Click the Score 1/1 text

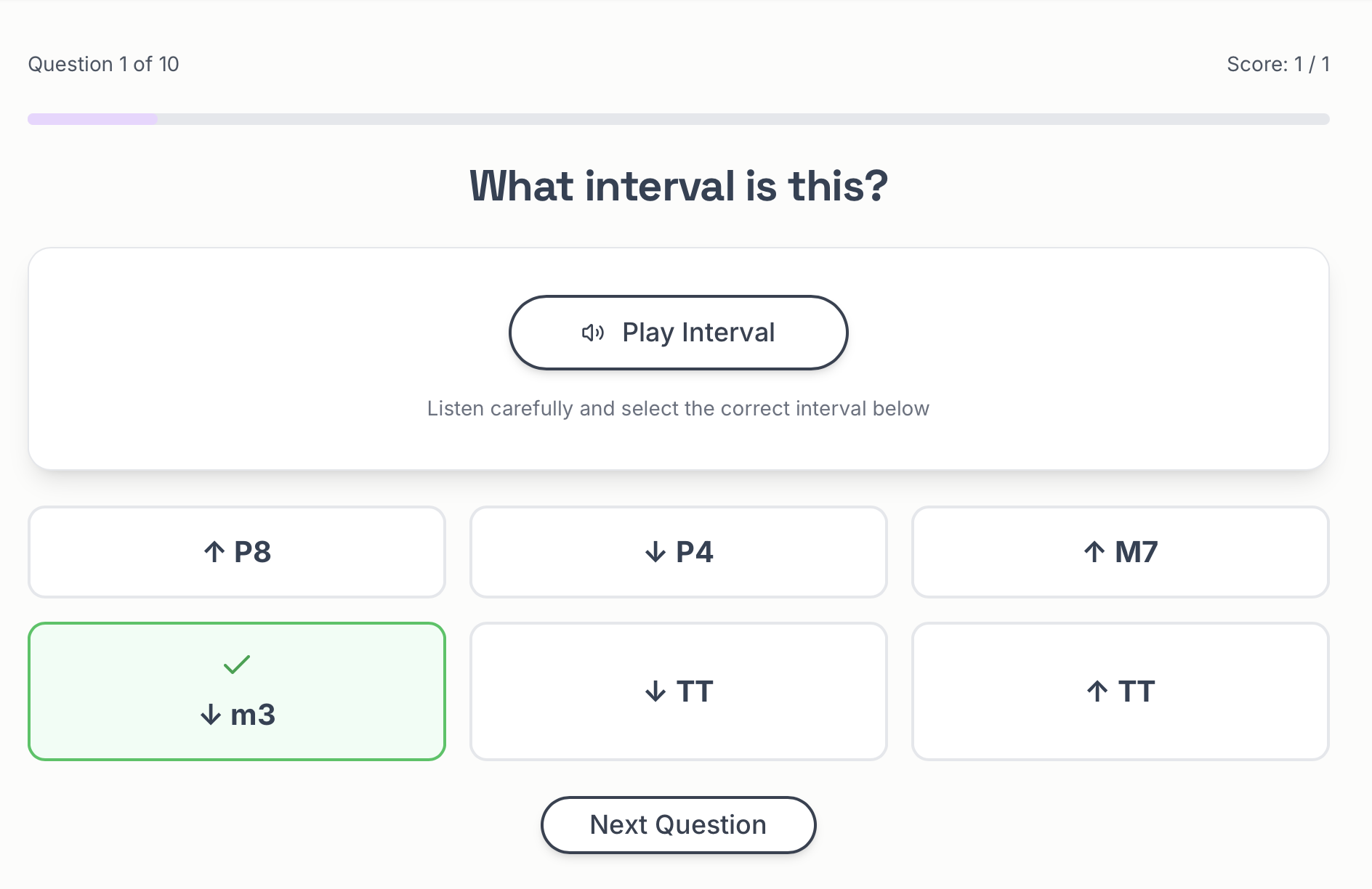pyautogui.click(x=1278, y=64)
